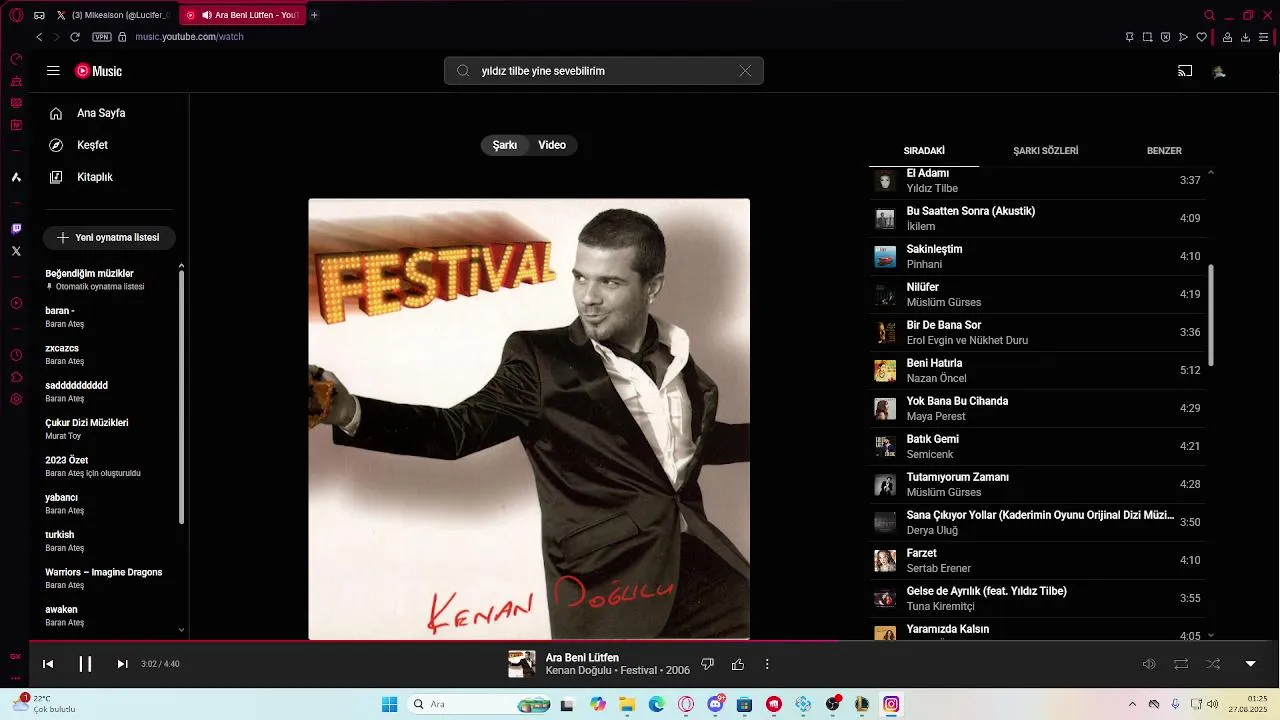Click the queue list scrollbar
Viewport: 1280px width, 720px height.
[1211, 315]
